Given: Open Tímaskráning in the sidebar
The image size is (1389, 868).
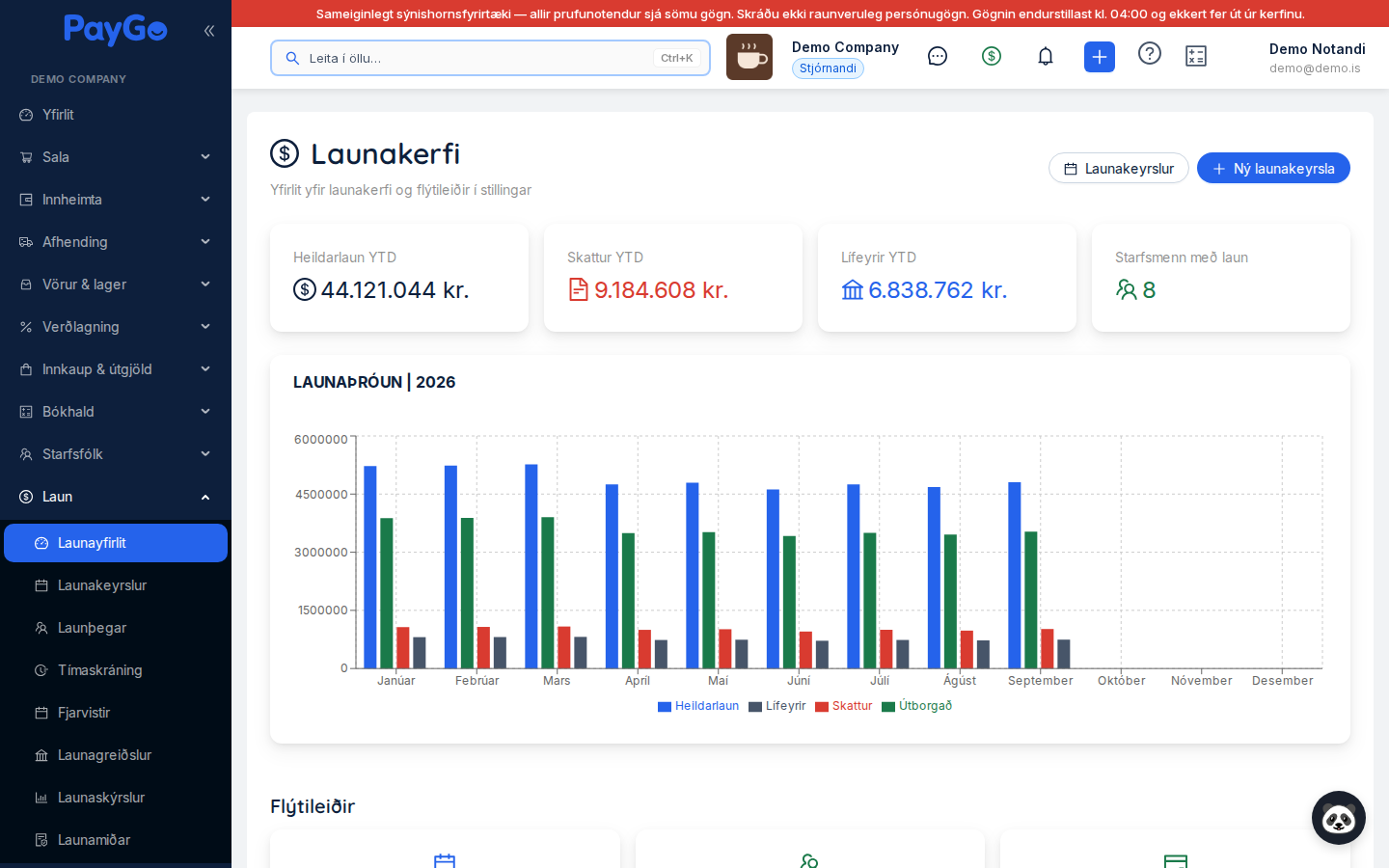Looking at the screenshot, I should [x=116, y=670].
